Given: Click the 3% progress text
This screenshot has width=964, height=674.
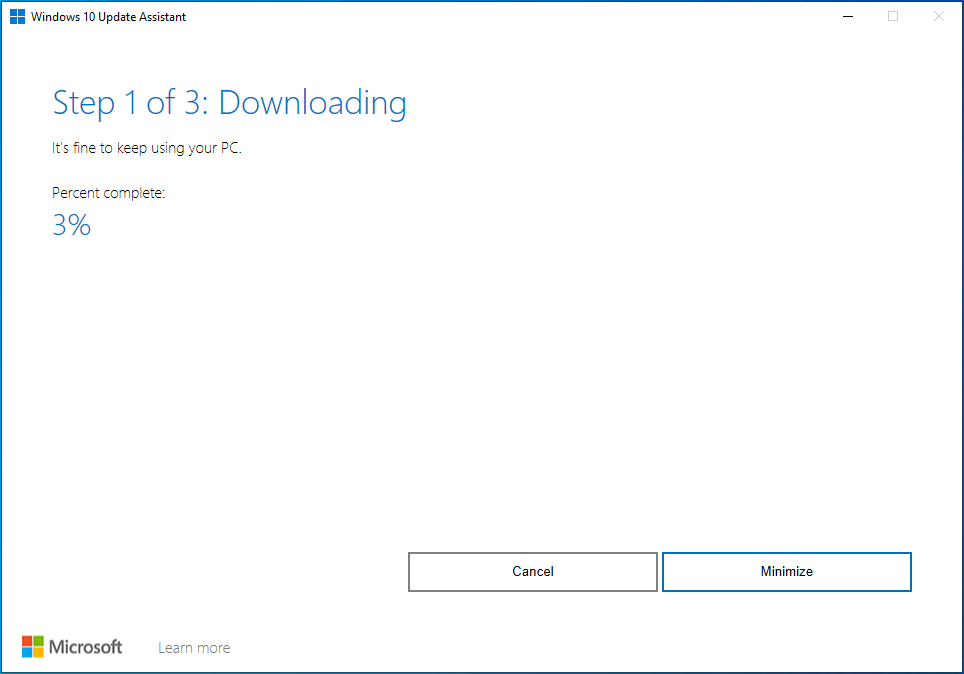Looking at the screenshot, I should (70, 225).
